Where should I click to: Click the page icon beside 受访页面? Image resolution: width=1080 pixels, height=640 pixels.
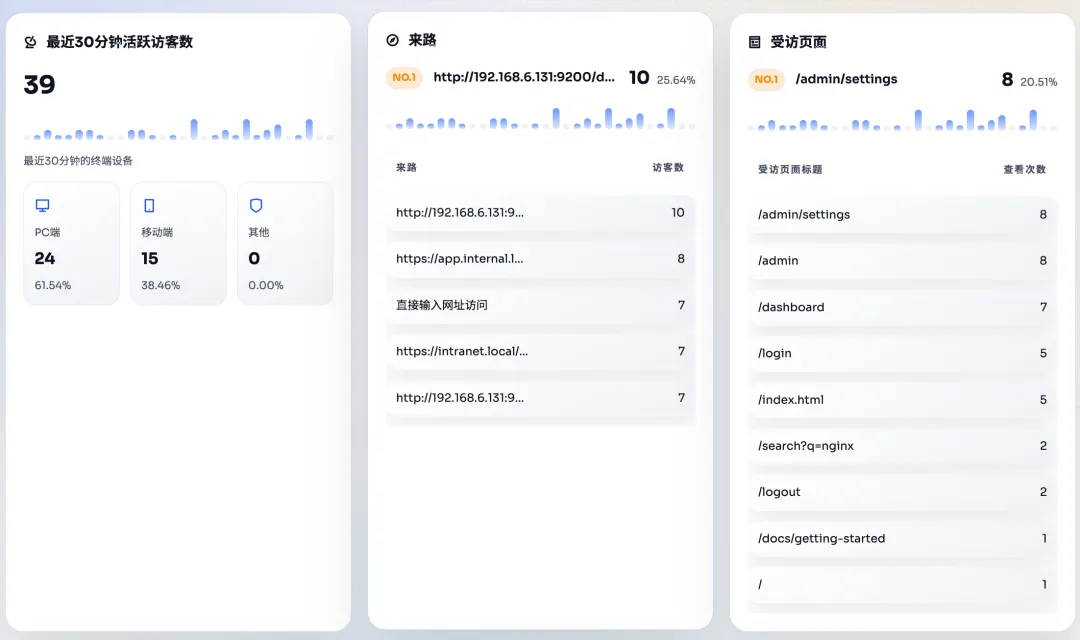tap(755, 42)
